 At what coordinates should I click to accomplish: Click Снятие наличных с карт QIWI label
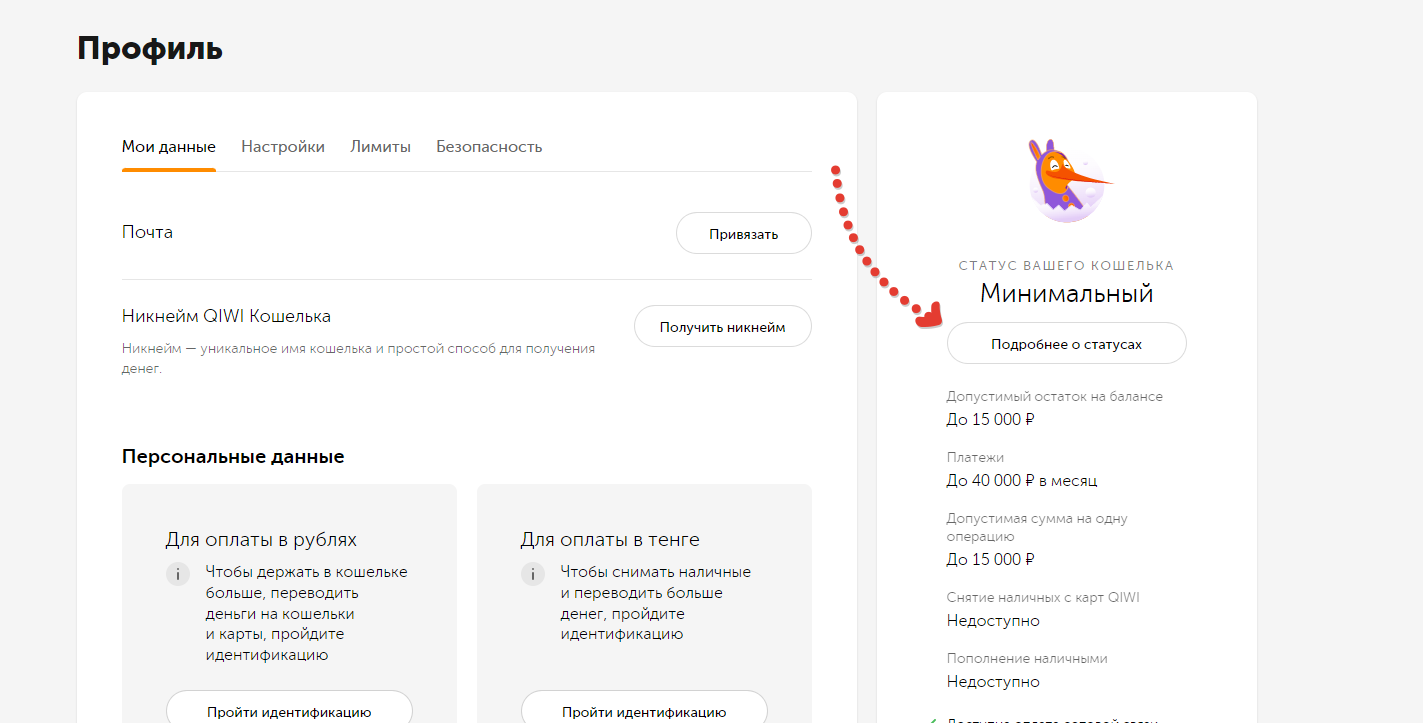click(1043, 597)
